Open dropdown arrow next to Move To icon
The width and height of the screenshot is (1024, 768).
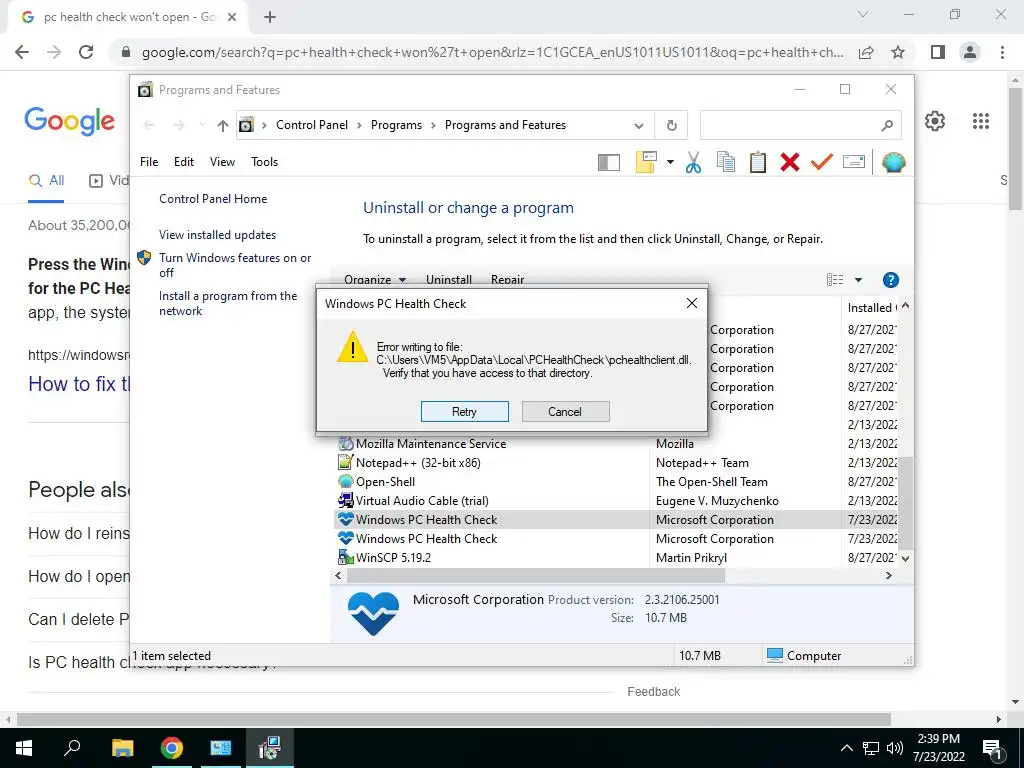tap(670, 162)
